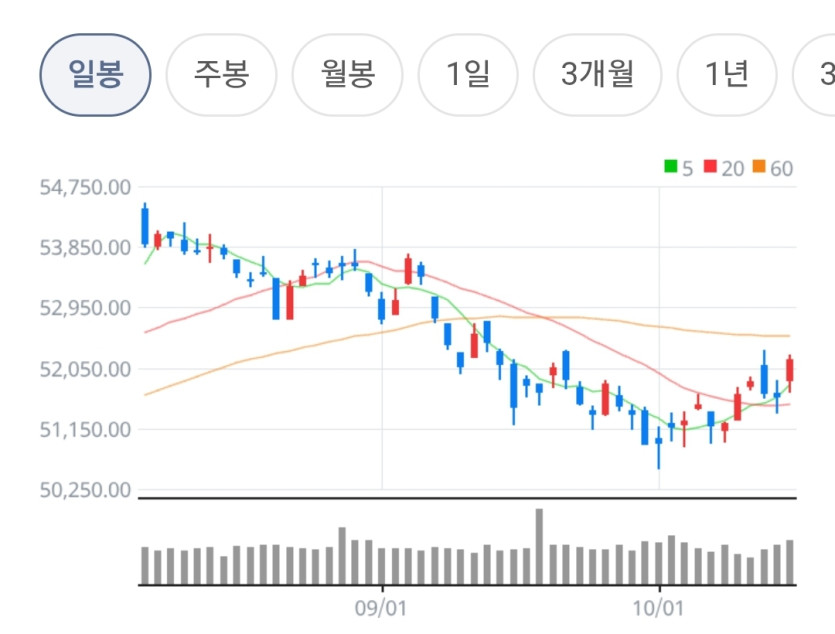This screenshot has width=835, height=634.
Task: Click the 09/01 date marker on axis
Action: pos(380,608)
